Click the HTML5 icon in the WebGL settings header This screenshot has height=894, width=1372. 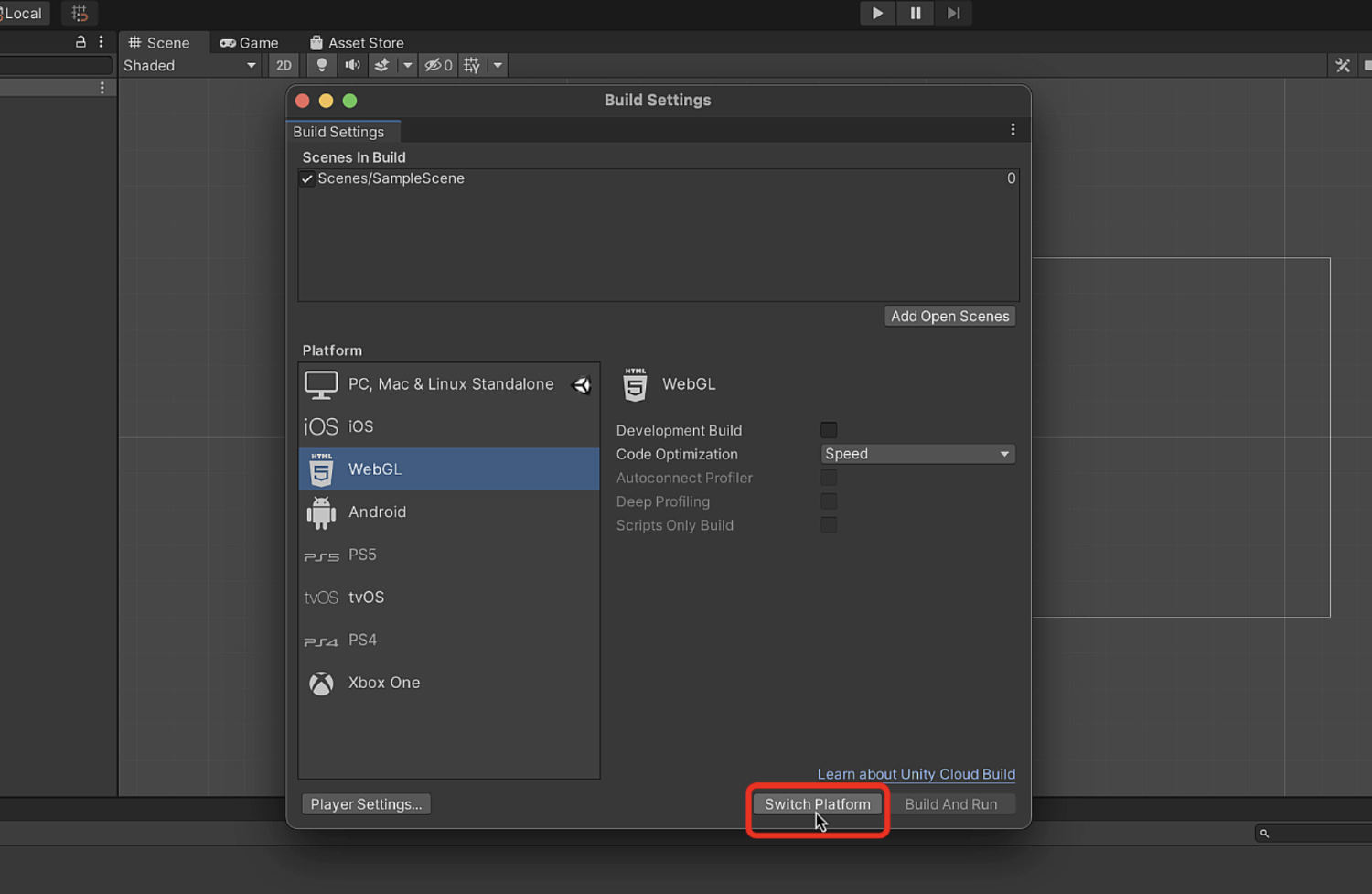635,384
